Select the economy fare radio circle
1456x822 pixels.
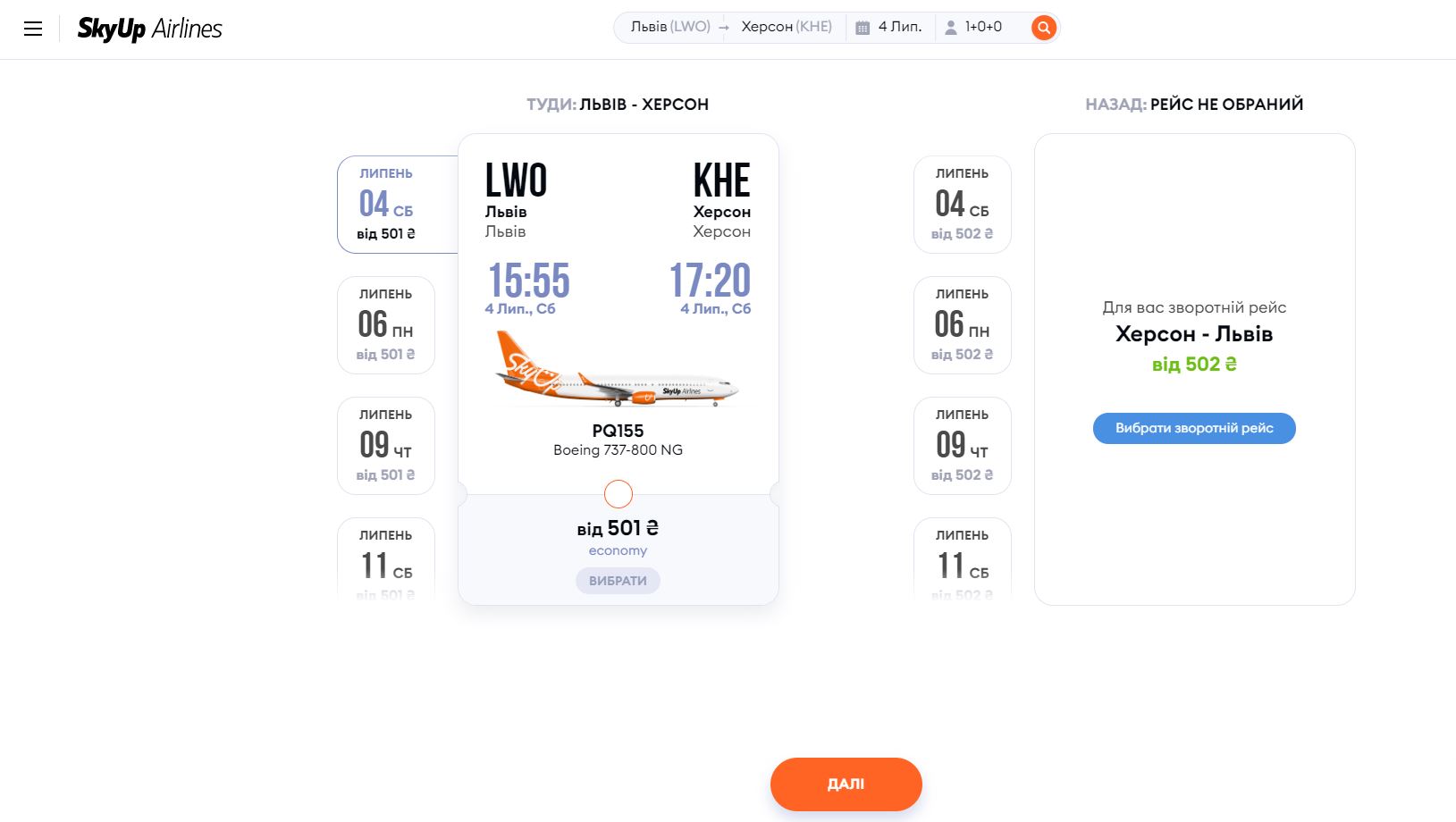point(618,494)
